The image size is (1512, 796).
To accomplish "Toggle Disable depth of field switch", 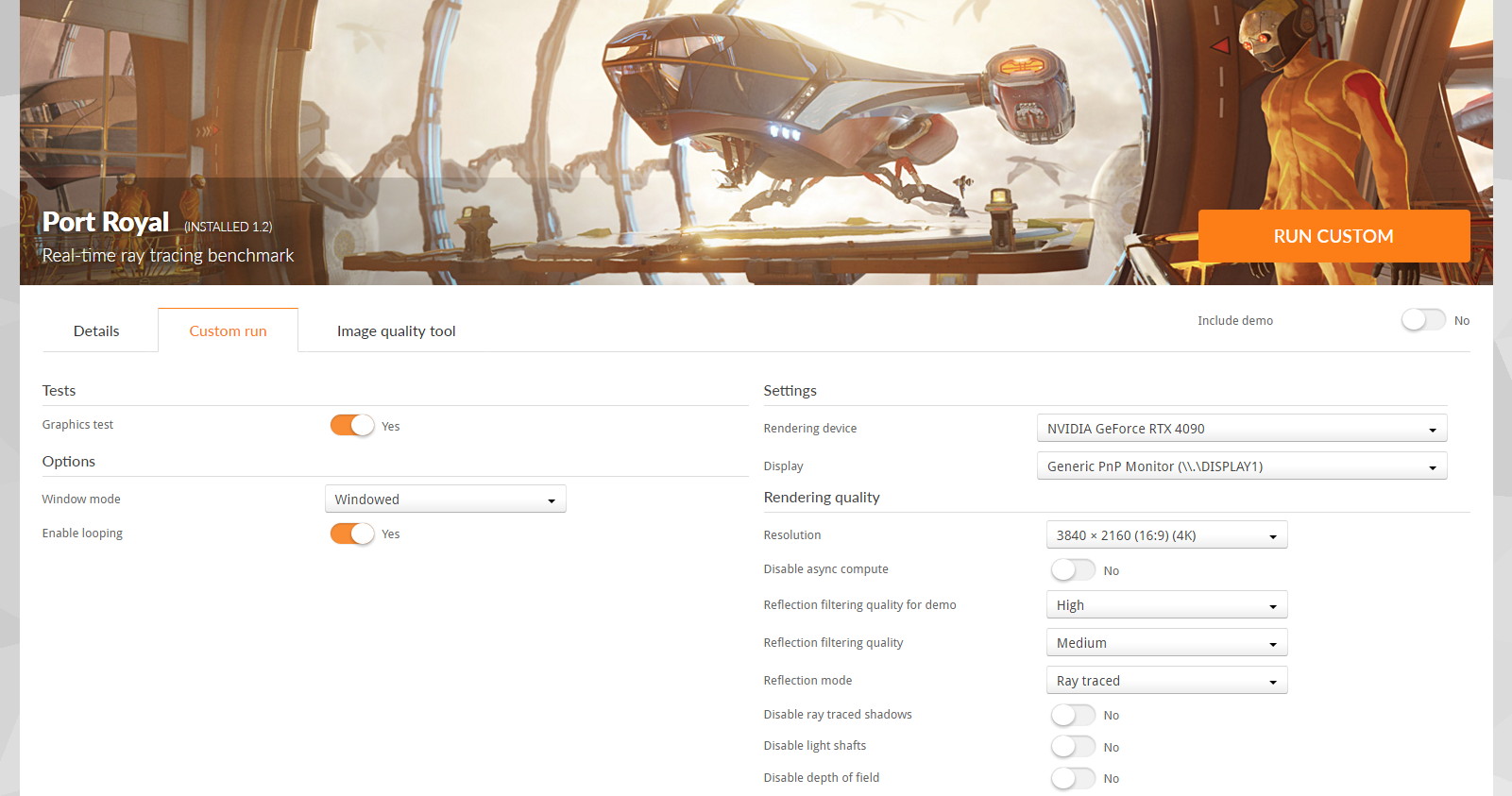I will point(1073,778).
